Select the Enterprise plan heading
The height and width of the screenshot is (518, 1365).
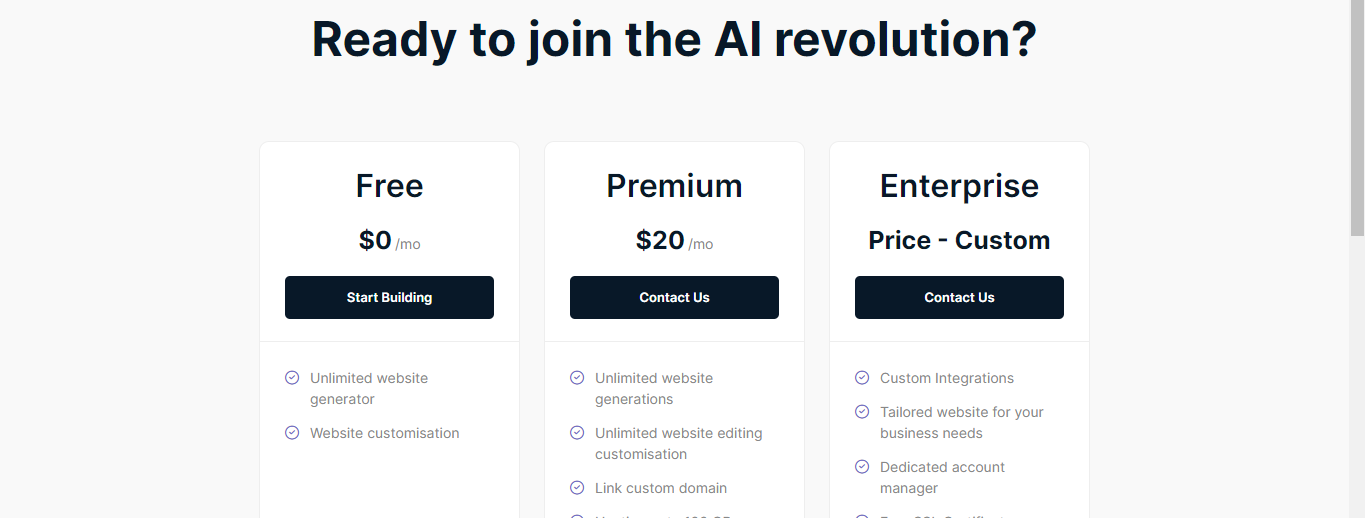click(x=959, y=187)
